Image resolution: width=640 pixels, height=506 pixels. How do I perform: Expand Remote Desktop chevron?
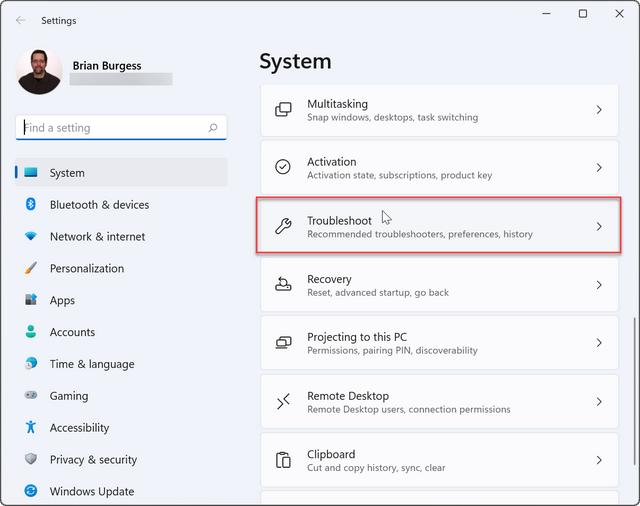click(x=599, y=402)
